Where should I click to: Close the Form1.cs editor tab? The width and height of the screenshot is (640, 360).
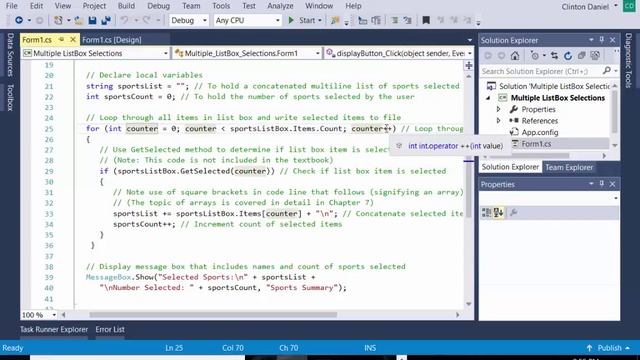tap(73, 40)
